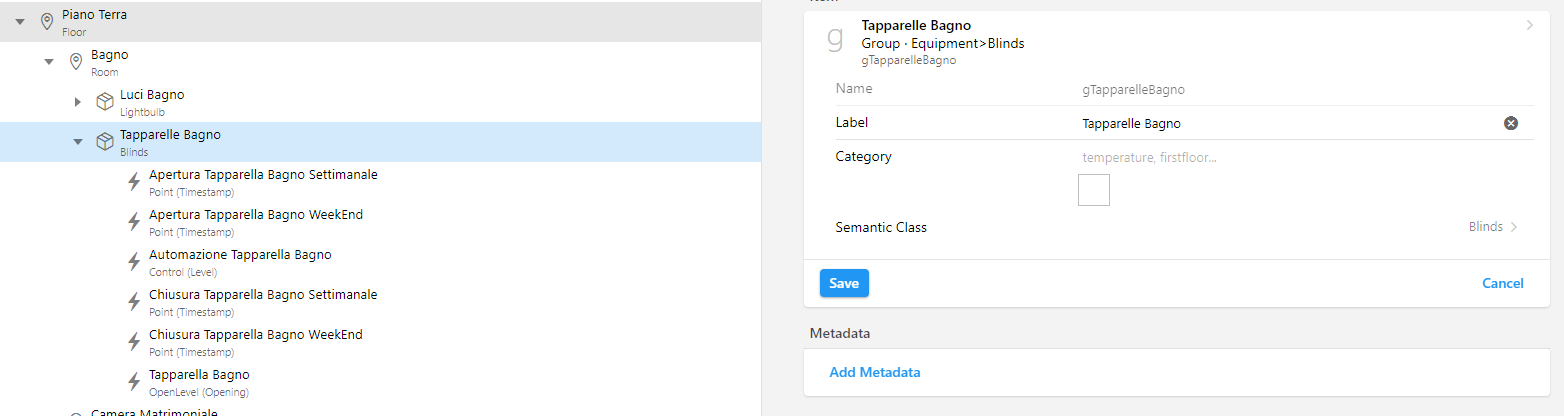Viewport: 1564px width, 416px height.
Task: Collapse the Tapparelle Bagno blinds node
Action: (78, 142)
